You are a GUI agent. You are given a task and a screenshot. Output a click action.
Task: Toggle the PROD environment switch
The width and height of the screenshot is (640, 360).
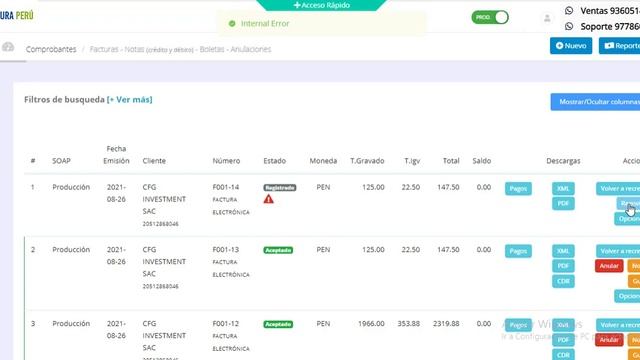[x=490, y=17]
